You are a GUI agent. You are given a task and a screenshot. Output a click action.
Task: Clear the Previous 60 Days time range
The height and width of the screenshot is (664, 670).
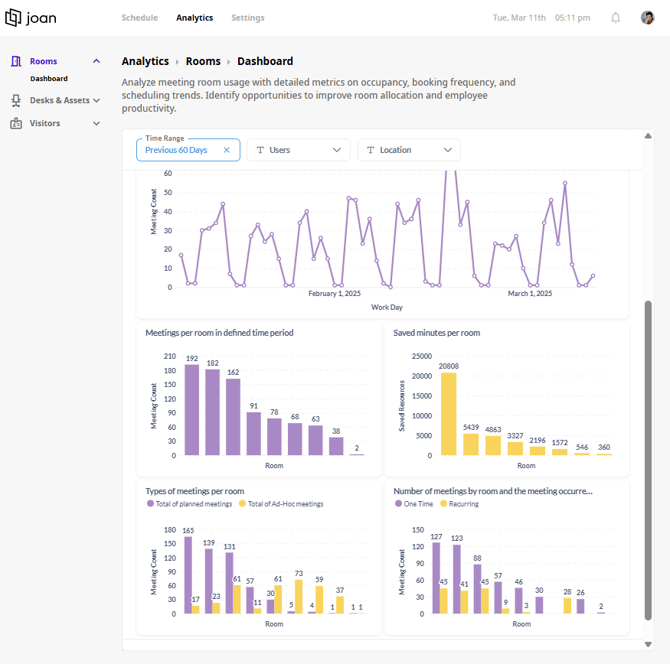(x=226, y=150)
